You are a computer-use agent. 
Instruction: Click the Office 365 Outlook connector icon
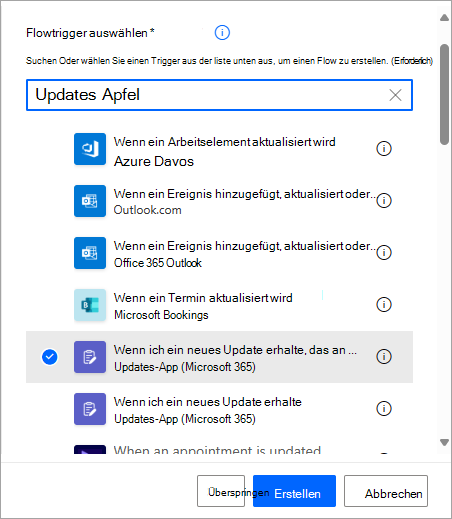(90, 253)
